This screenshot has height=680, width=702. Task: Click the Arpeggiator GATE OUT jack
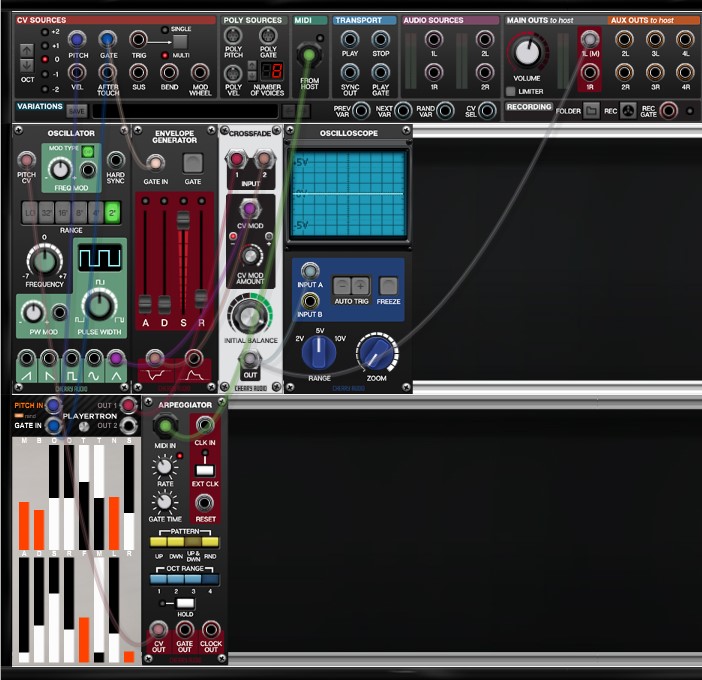coord(184,629)
